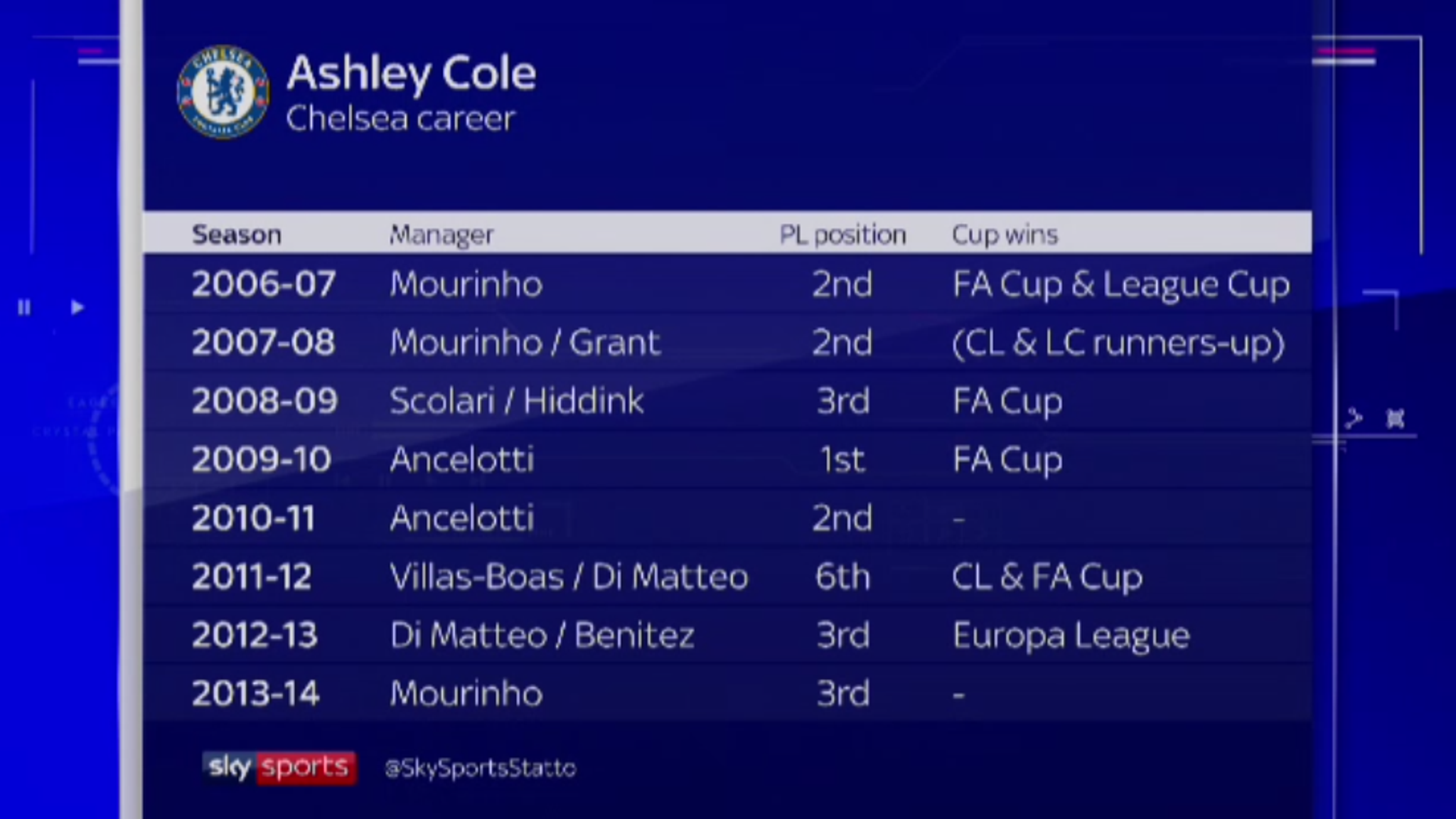Select the PL position column header
The height and width of the screenshot is (819, 1456).
coord(842,235)
